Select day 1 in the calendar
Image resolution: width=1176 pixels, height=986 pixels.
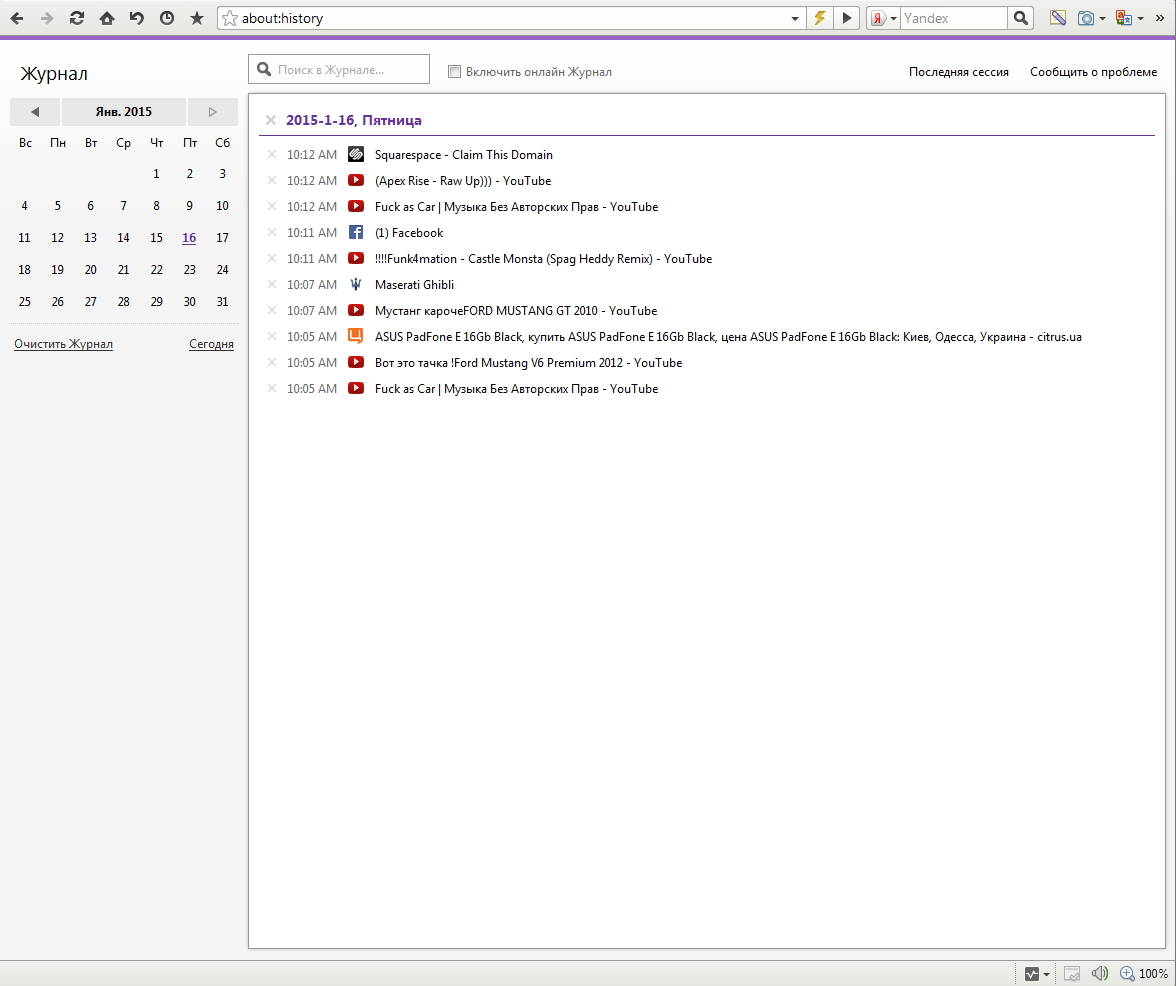click(x=156, y=174)
